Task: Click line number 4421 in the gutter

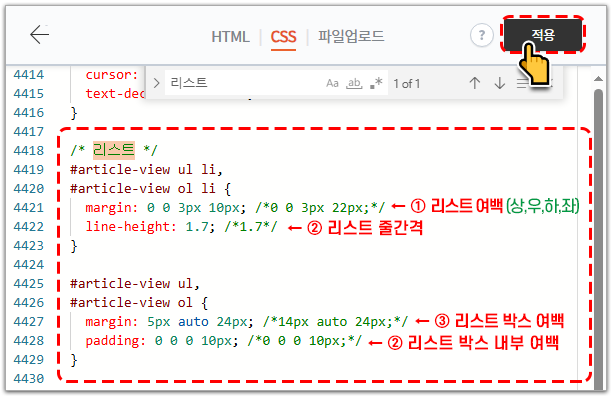Action: (x=29, y=208)
